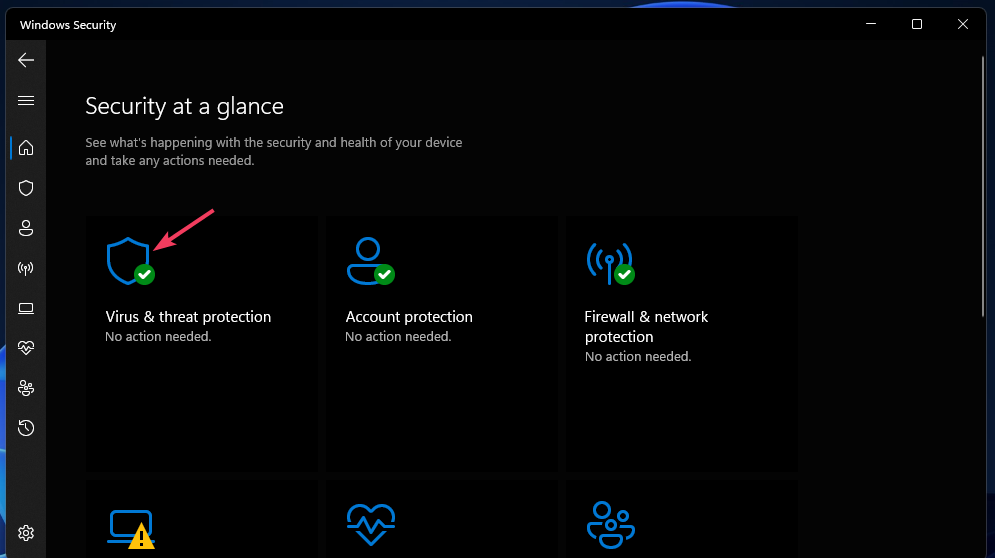Close the Windows Security window
Image resolution: width=995 pixels, height=558 pixels.
(x=963, y=24)
